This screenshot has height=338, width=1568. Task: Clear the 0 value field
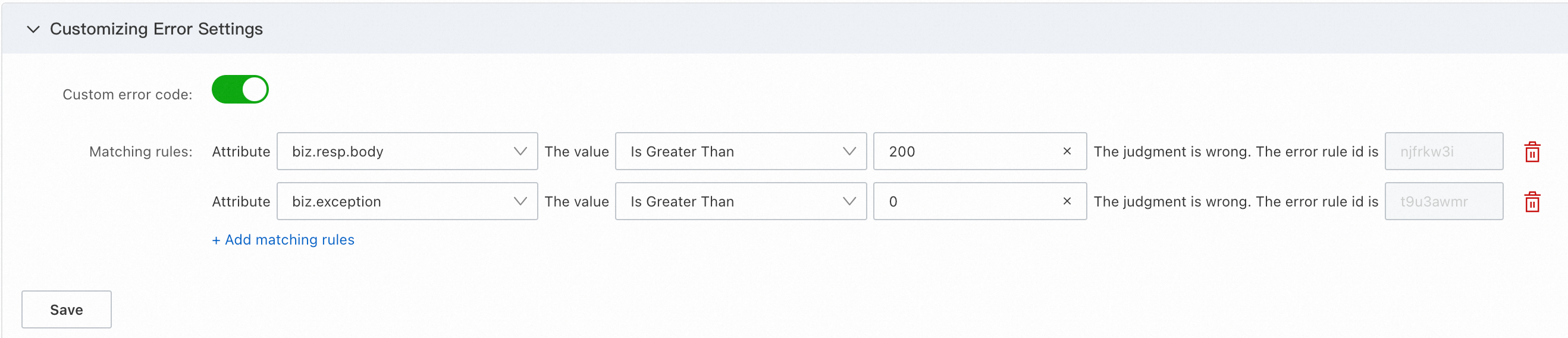(x=1067, y=201)
